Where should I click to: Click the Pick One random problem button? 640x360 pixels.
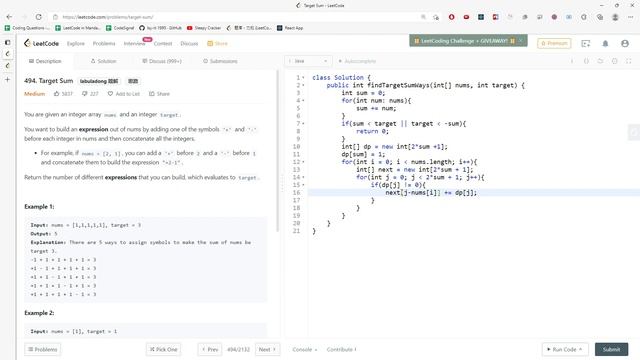click(x=163, y=349)
